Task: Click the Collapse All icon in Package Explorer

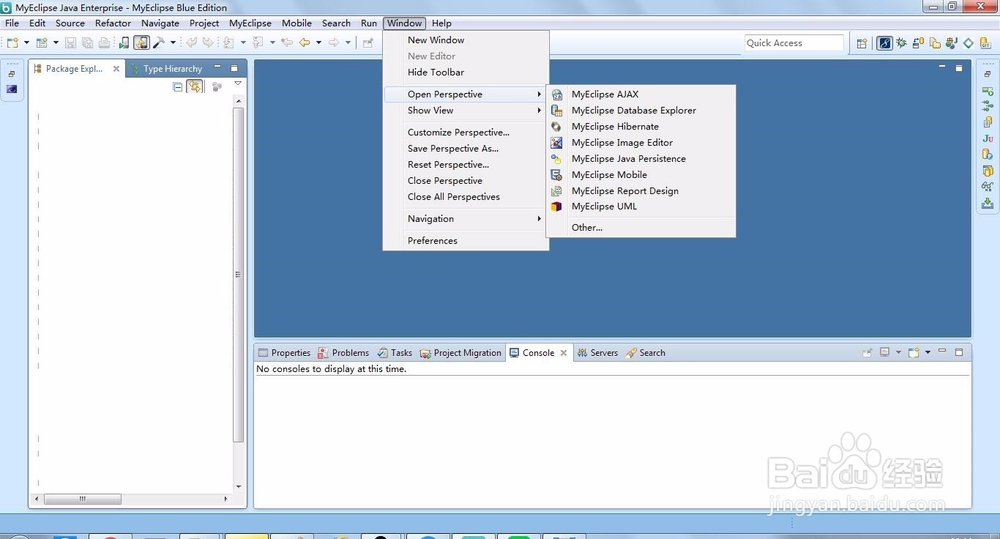Action: pyautogui.click(x=177, y=87)
